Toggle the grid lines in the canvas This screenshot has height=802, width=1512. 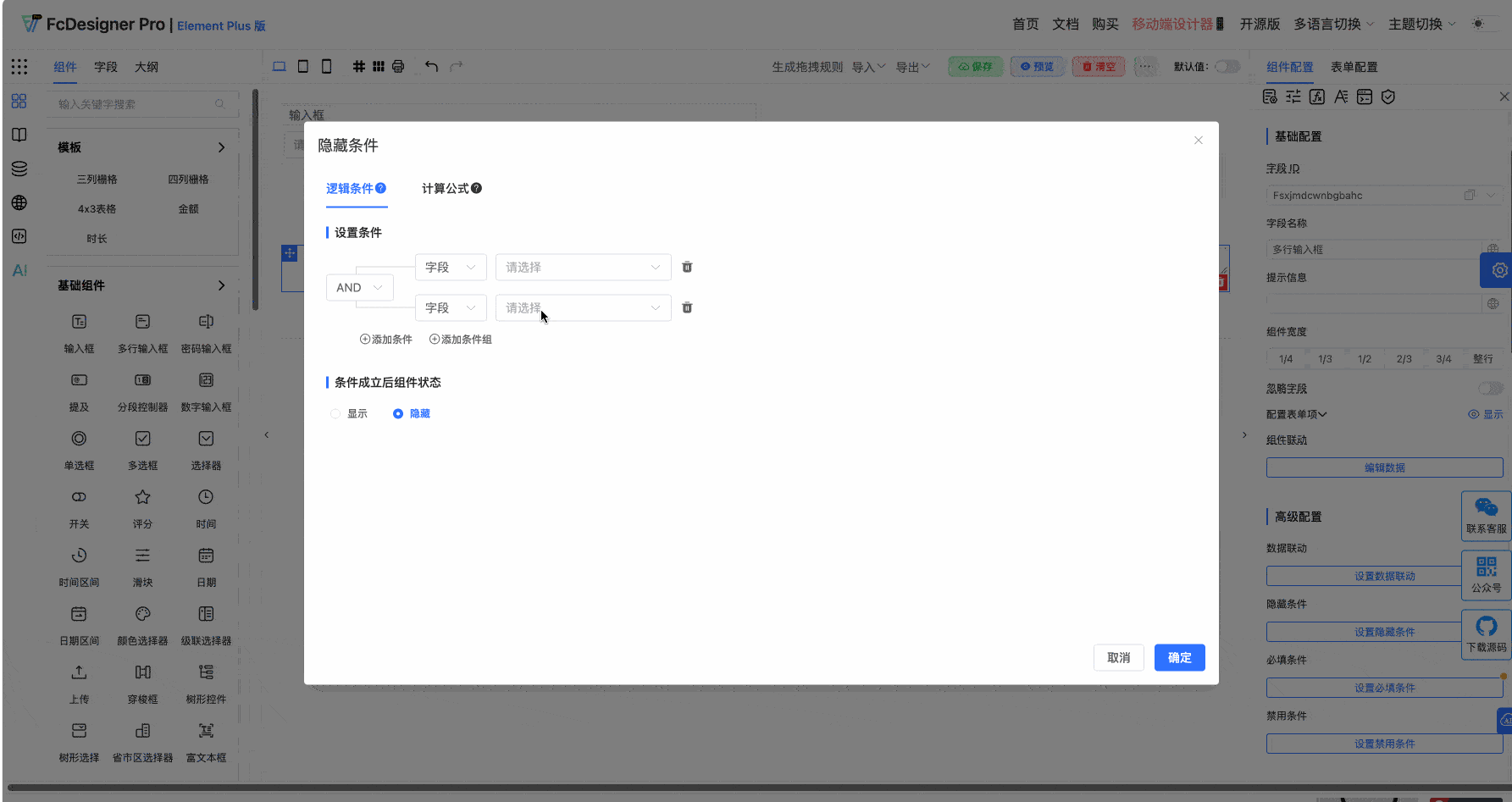(x=358, y=65)
